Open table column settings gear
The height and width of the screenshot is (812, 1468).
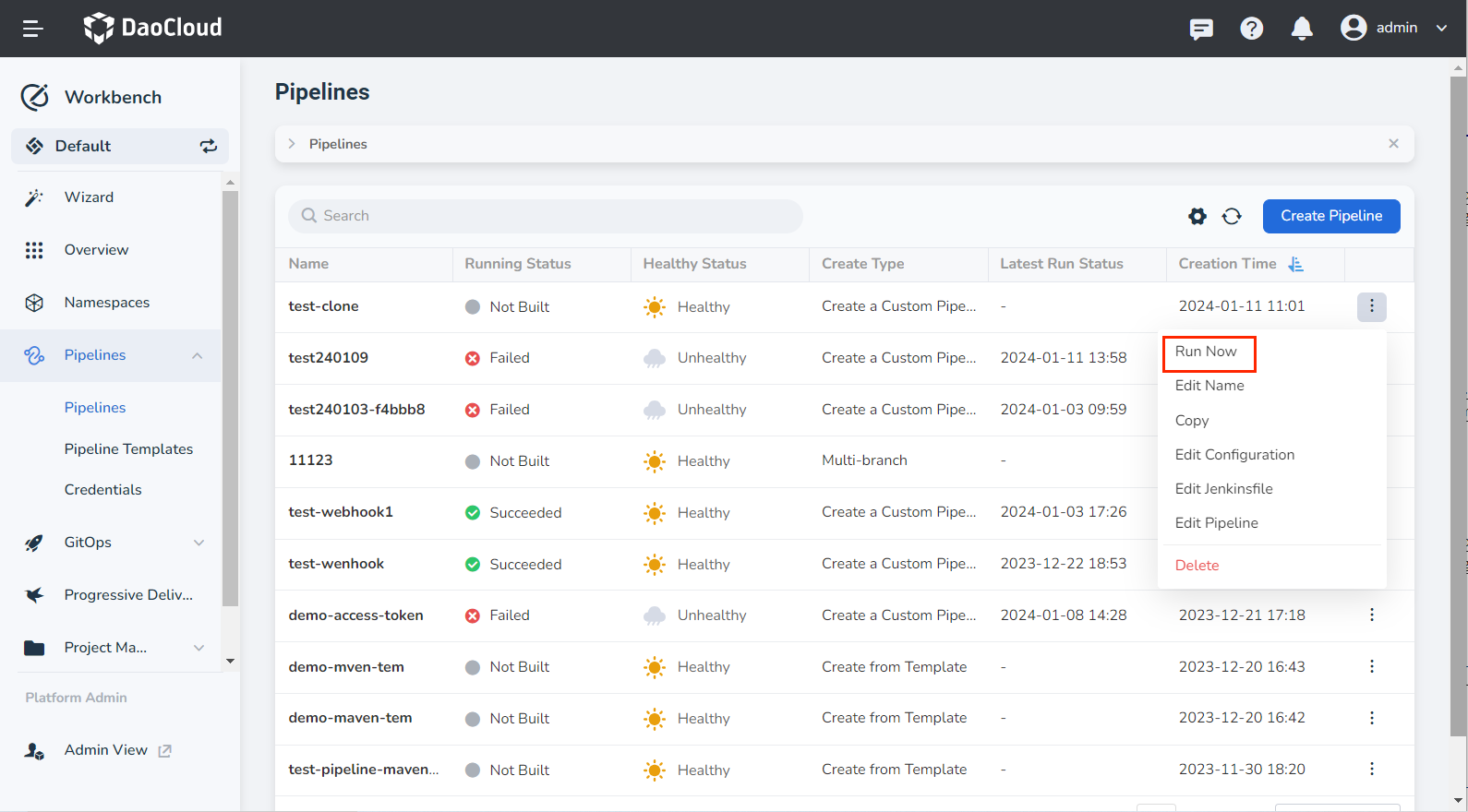1197,216
